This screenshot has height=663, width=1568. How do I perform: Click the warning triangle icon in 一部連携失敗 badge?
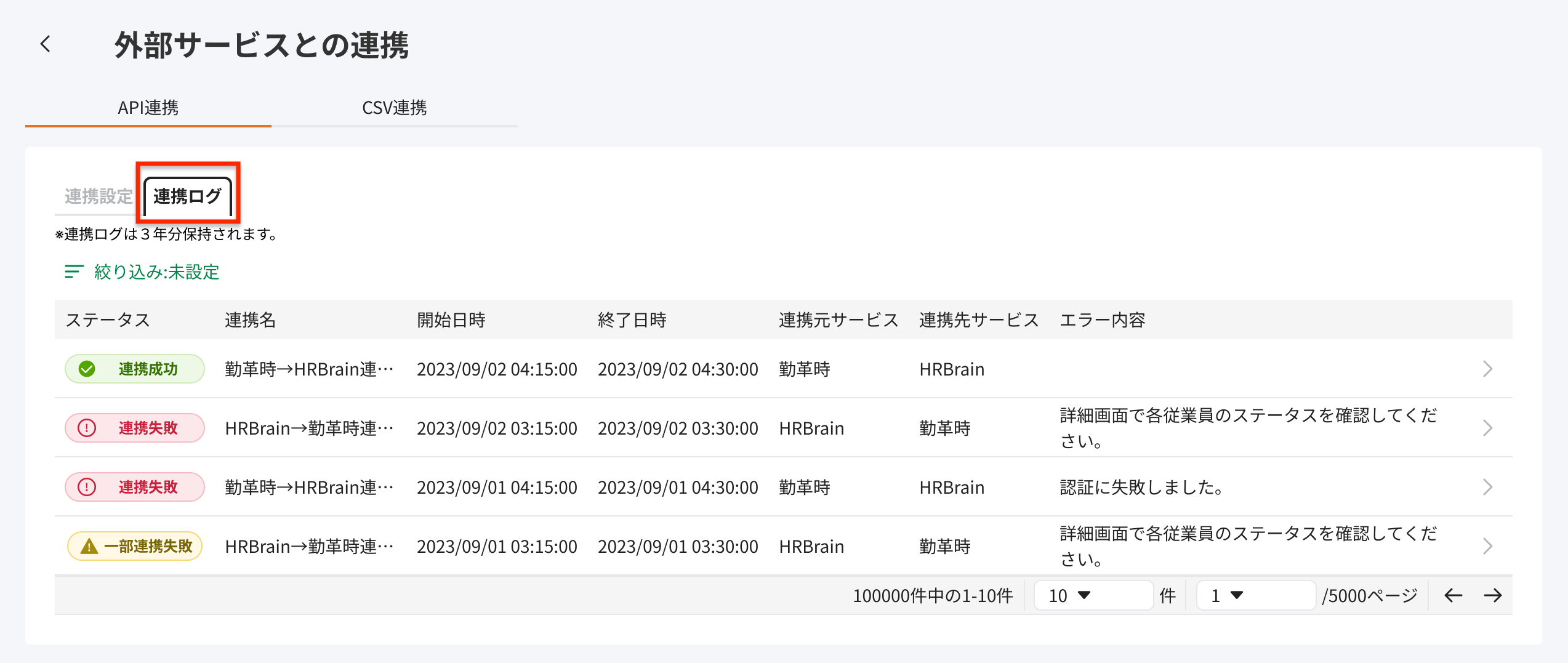click(89, 546)
